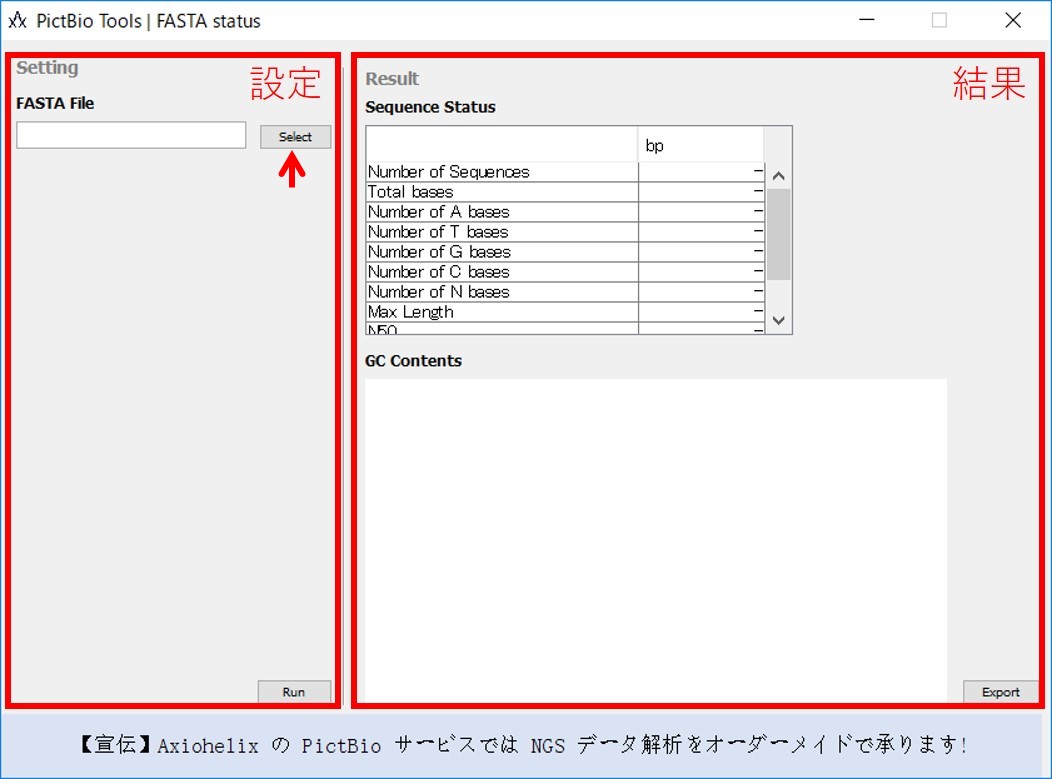Select the Number of Sequences row
This screenshot has width=1052, height=779.
[x=501, y=172]
